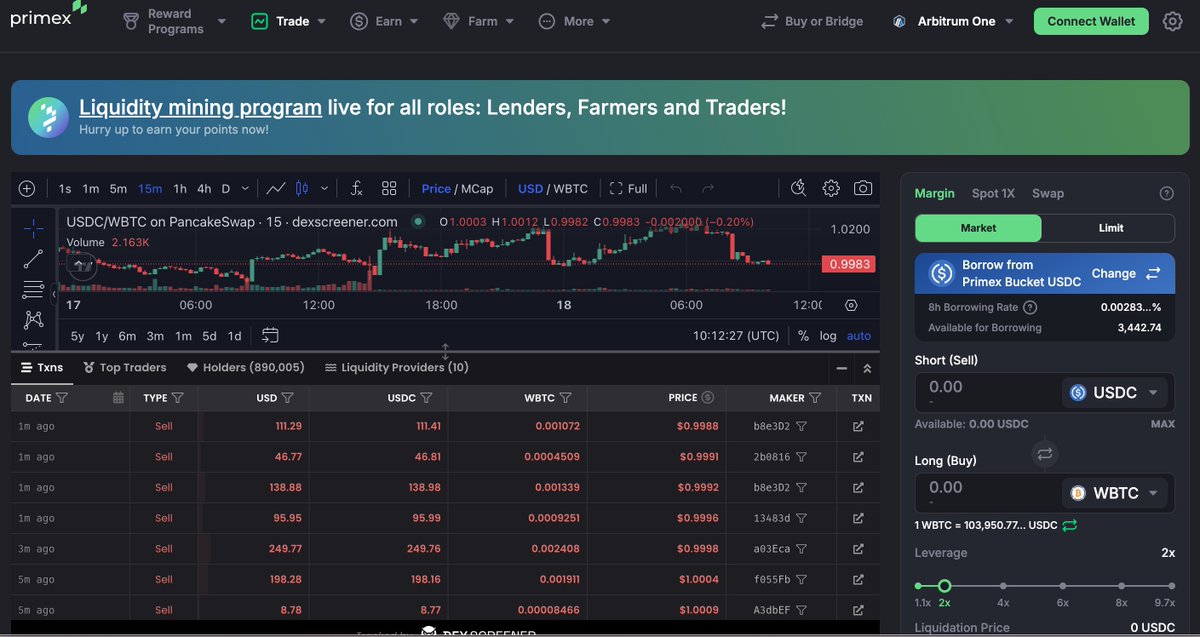Viewport: 1200px width, 637px height.
Task: Open the Earn dropdown menu
Action: coord(385,21)
